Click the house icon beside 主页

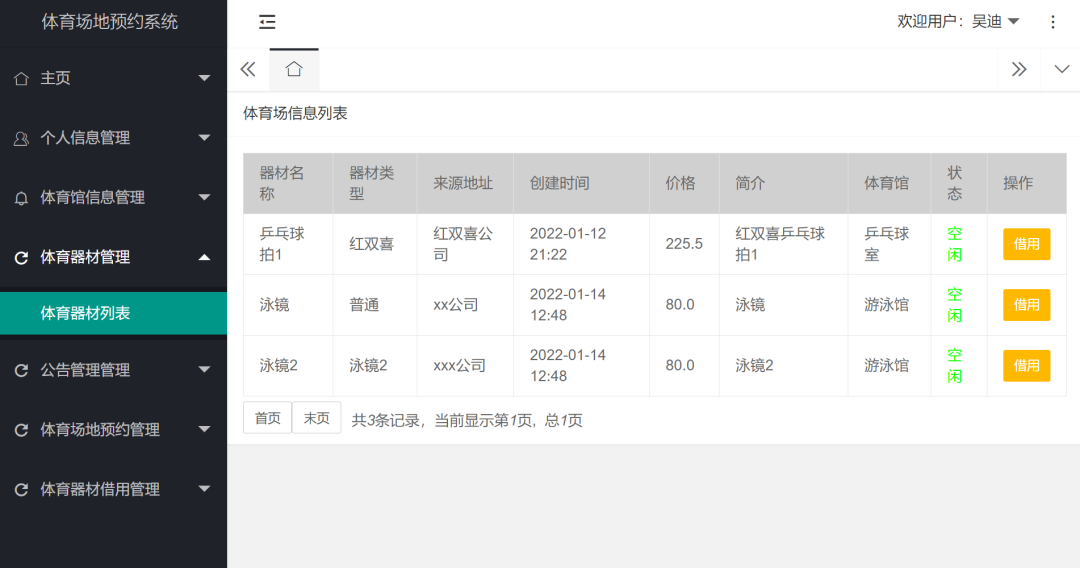coord(21,78)
